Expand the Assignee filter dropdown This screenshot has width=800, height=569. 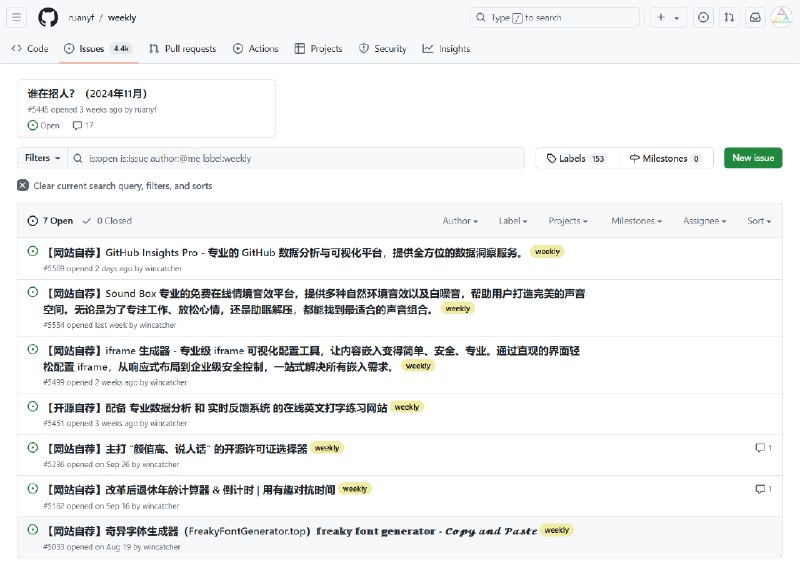(x=705, y=220)
